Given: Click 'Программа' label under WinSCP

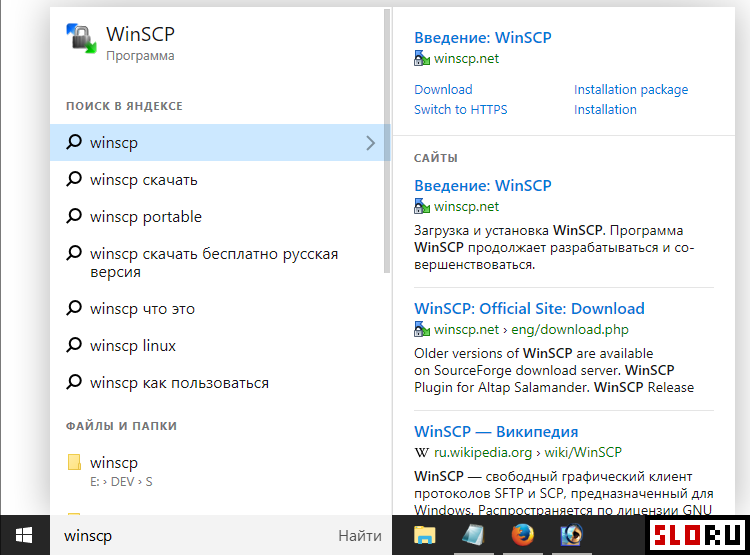Looking at the screenshot, I should [x=140, y=56].
